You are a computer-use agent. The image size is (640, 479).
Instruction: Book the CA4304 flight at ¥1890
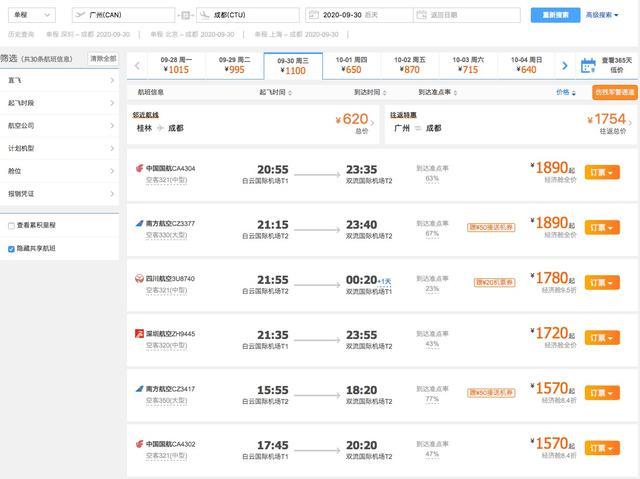pos(602,172)
